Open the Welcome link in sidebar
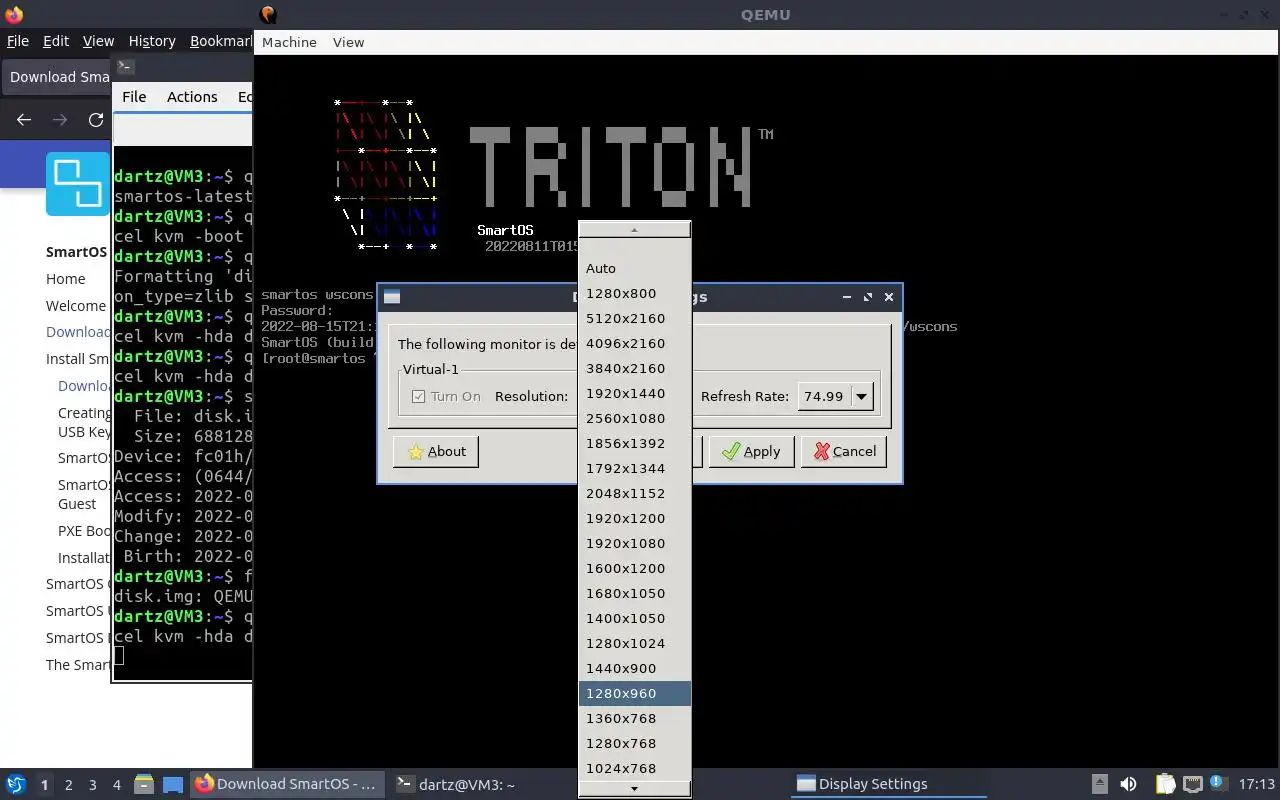Image resolution: width=1280 pixels, height=800 pixels. [x=76, y=306]
